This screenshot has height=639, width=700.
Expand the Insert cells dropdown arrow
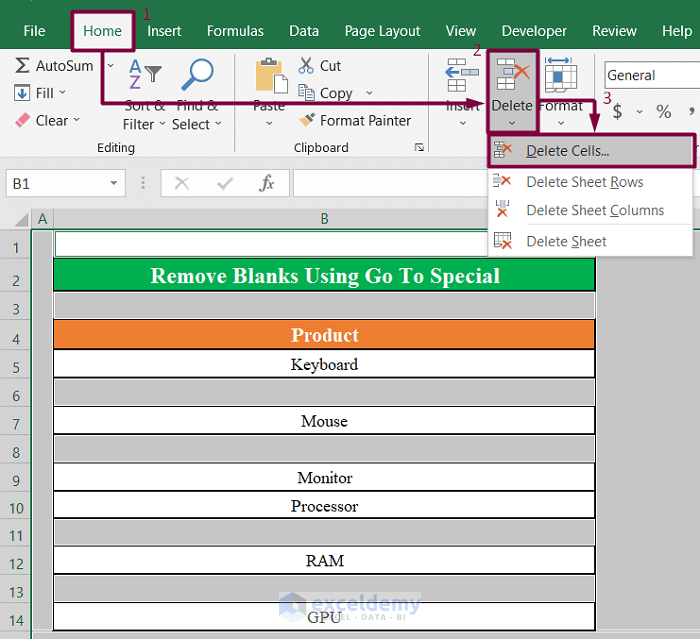click(x=463, y=123)
